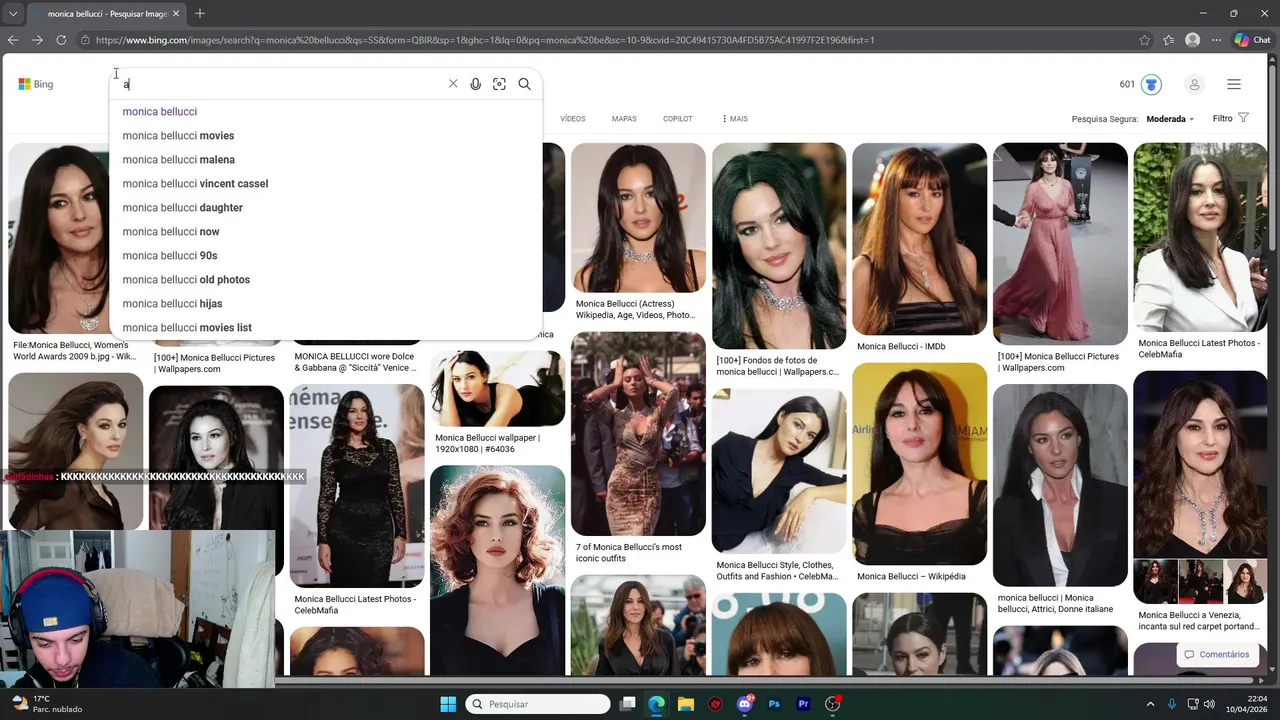Switch to the MAPAS tab
This screenshot has height=720, width=1280.
click(624, 119)
